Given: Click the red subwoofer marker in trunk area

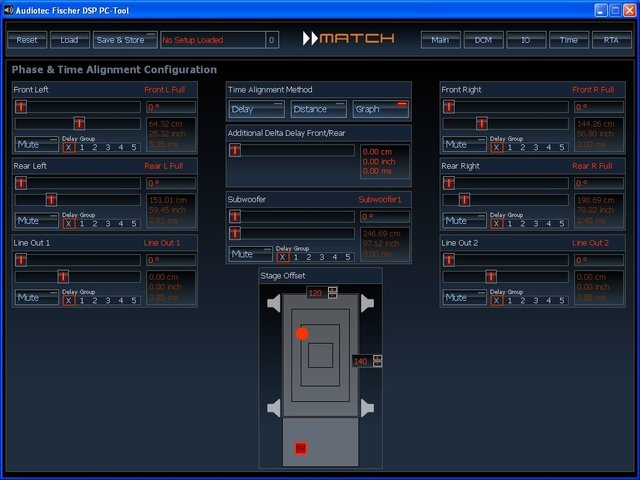Looking at the screenshot, I should click(x=300, y=449).
